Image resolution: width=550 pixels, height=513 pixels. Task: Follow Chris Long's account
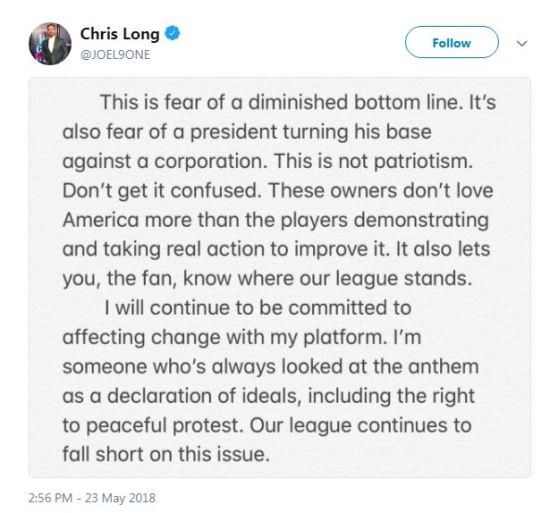(x=452, y=42)
